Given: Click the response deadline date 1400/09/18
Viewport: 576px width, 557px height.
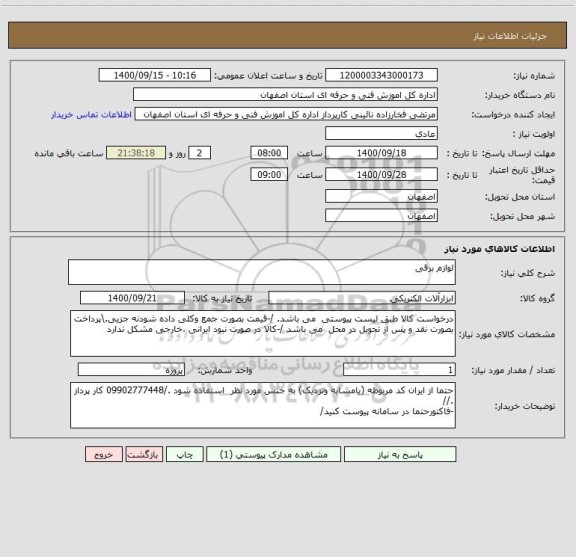Looking at the screenshot, I should (381, 153).
